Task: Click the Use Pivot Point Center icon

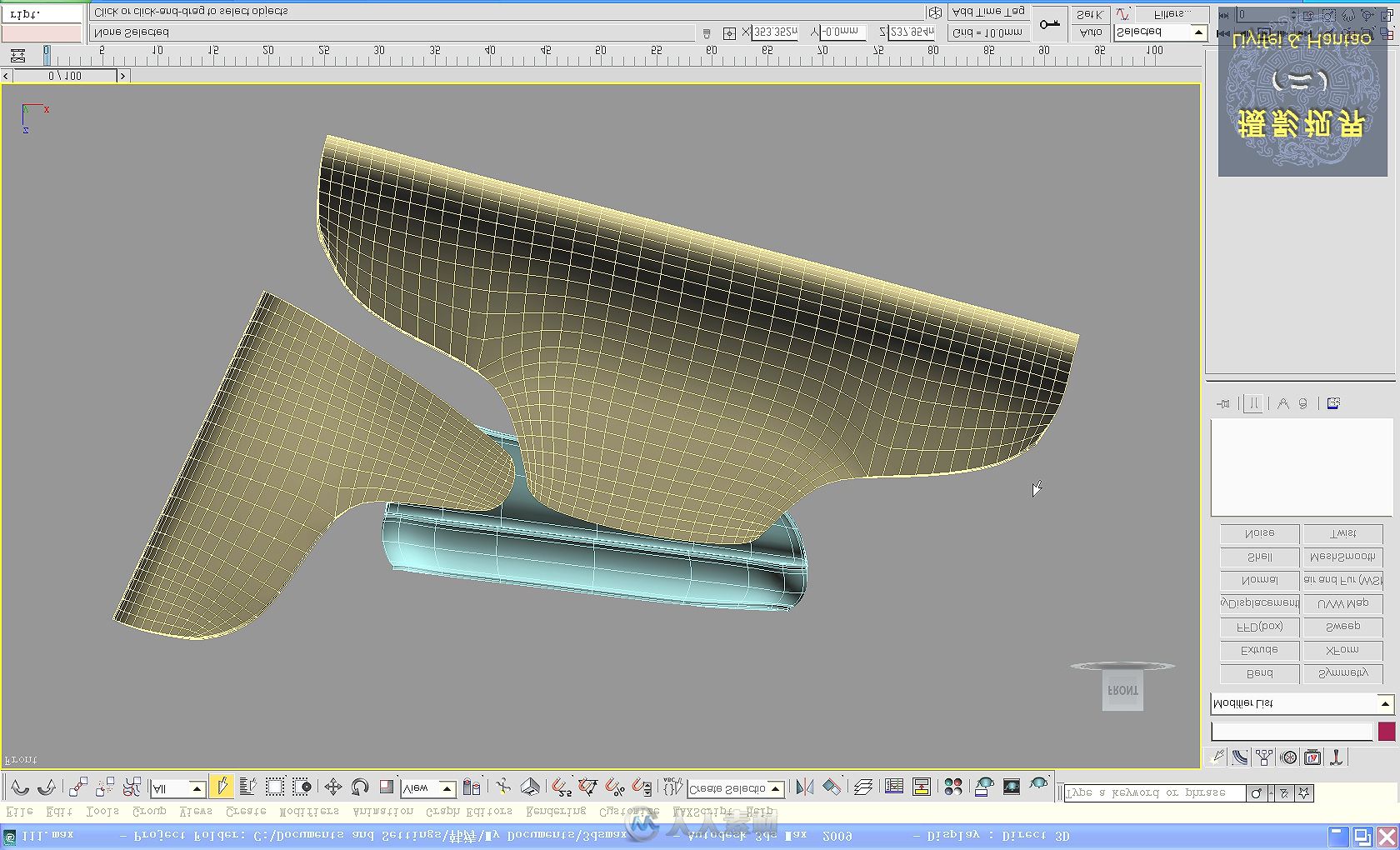Action: pyautogui.click(x=472, y=787)
